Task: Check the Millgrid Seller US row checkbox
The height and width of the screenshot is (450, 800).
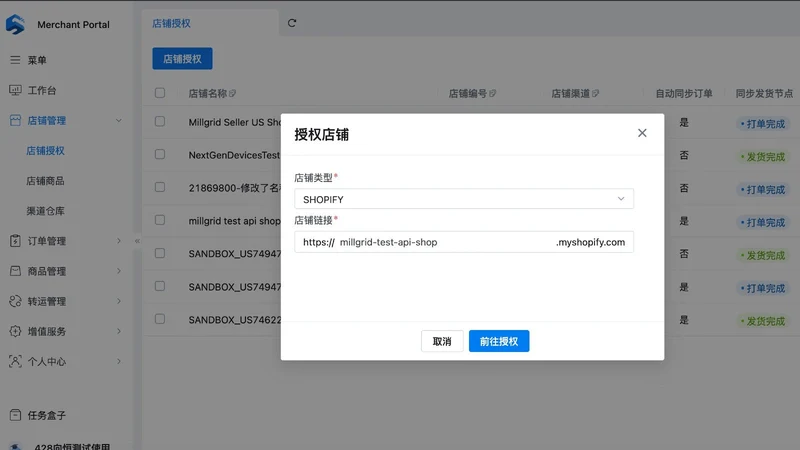Action: coord(160,121)
